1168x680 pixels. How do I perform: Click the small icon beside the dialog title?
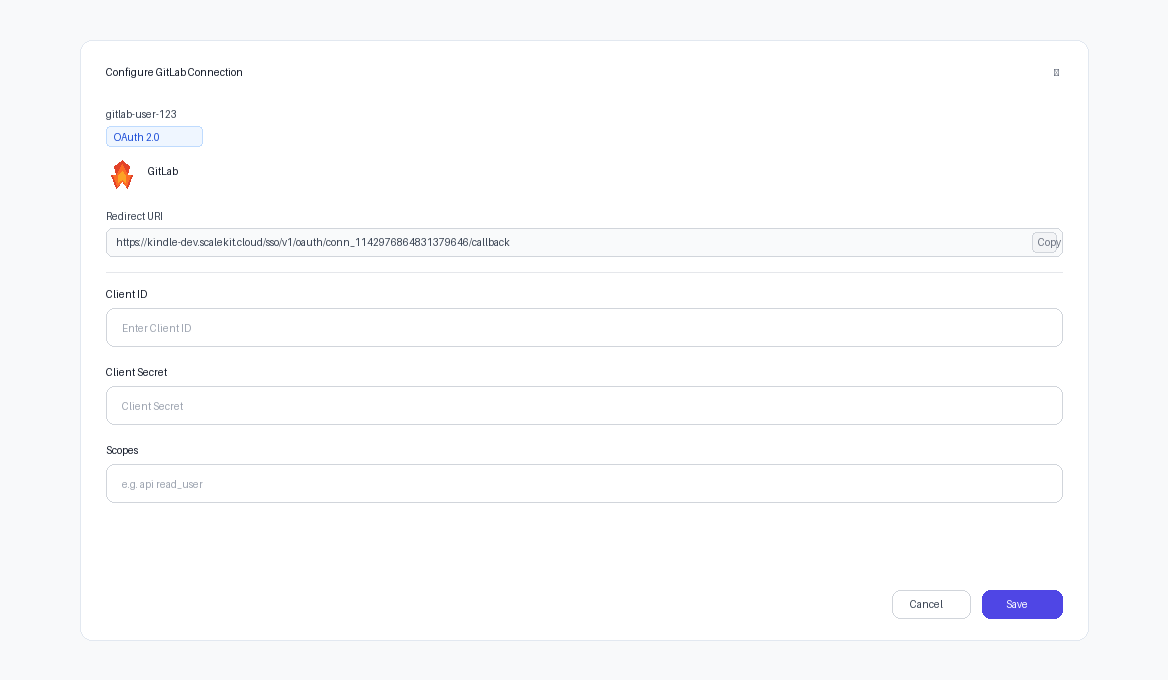pyautogui.click(x=1056, y=72)
